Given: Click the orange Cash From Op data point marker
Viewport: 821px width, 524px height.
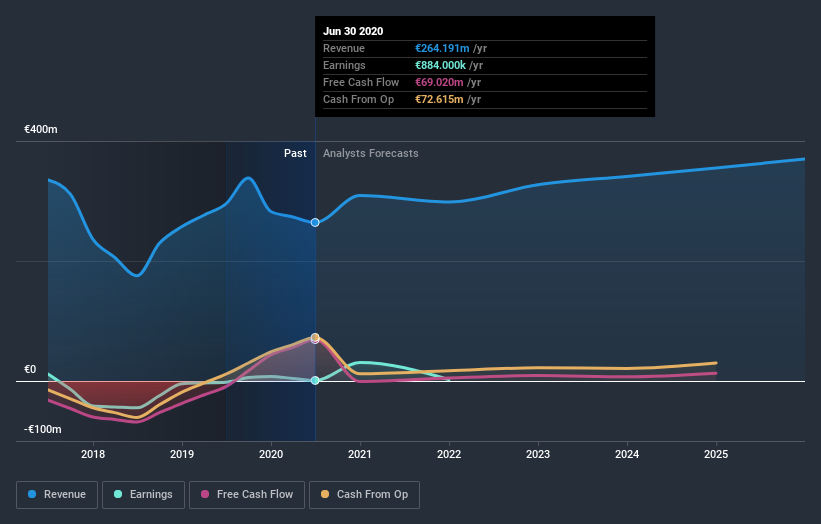Looking at the screenshot, I should point(315,337).
